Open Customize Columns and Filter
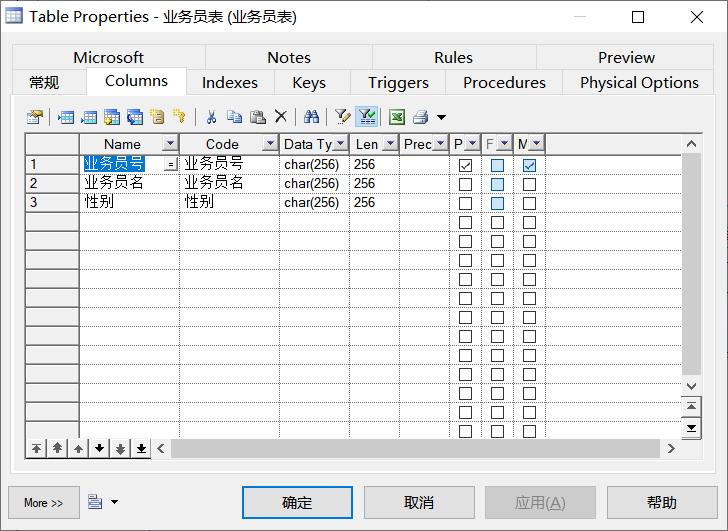The image size is (728, 531). pos(343,117)
